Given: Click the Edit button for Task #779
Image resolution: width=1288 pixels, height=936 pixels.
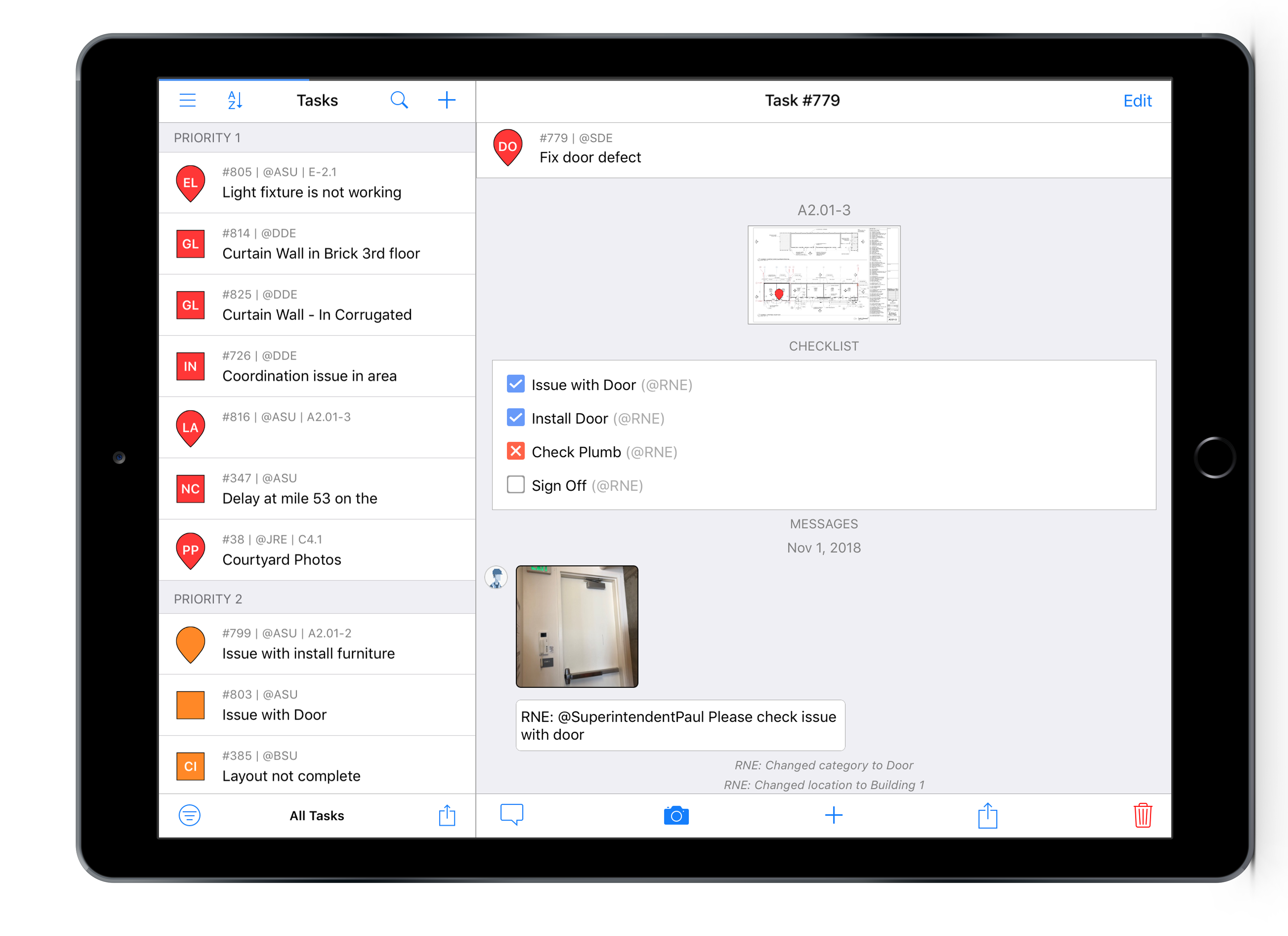Looking at the screenshot, I should pyautogui.click(x=1137, y=101).
